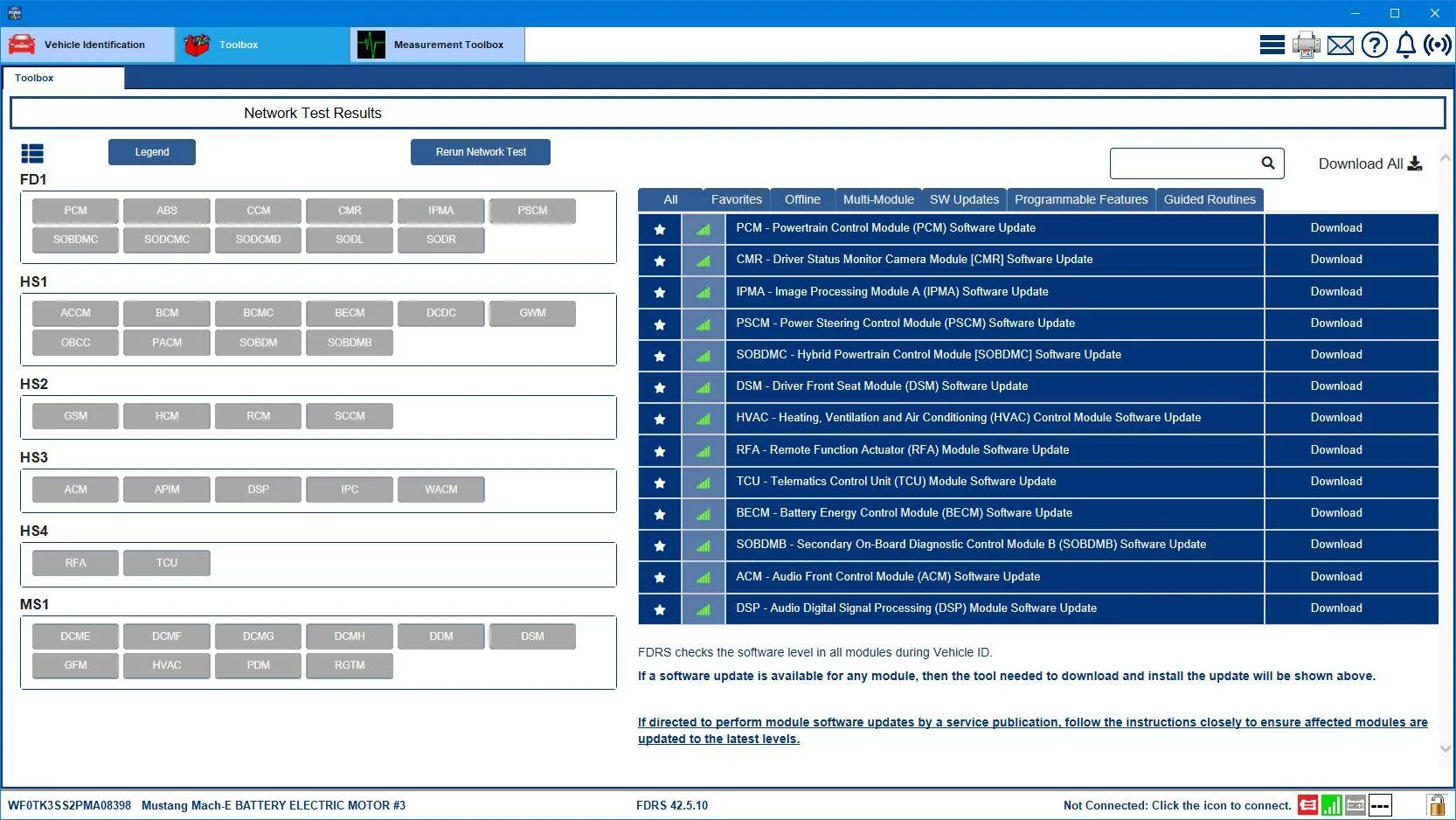Click the signal icon on the DSM update row
The height and width of the screenshot is (820, 1456).
[x=704, y=387]
